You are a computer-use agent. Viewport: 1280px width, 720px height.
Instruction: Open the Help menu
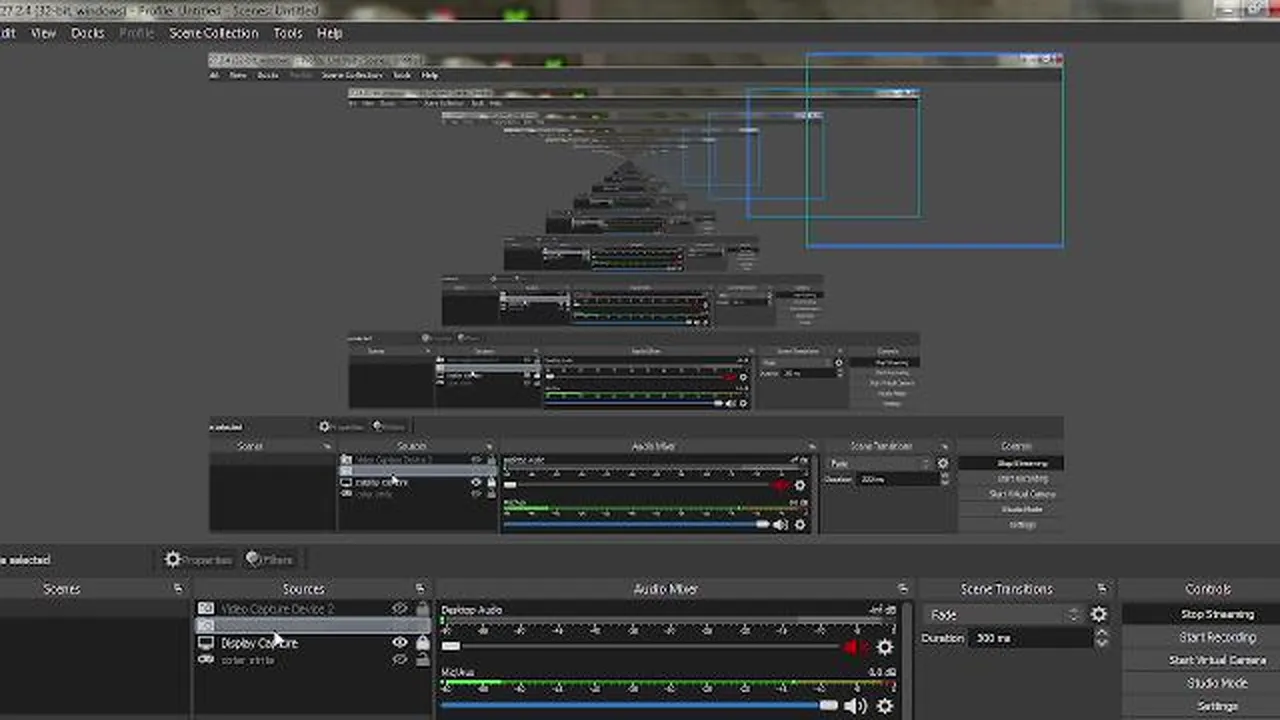pos(330,33)
